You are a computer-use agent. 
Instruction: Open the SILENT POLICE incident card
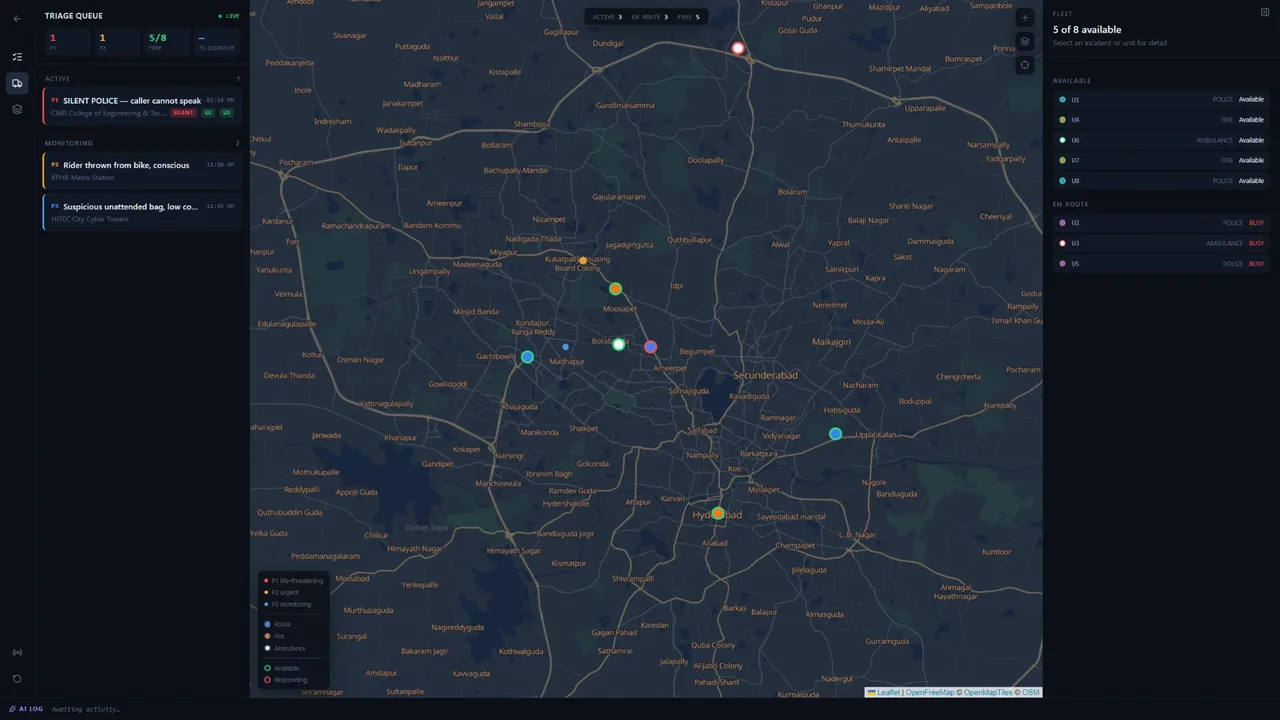[142, 106]
